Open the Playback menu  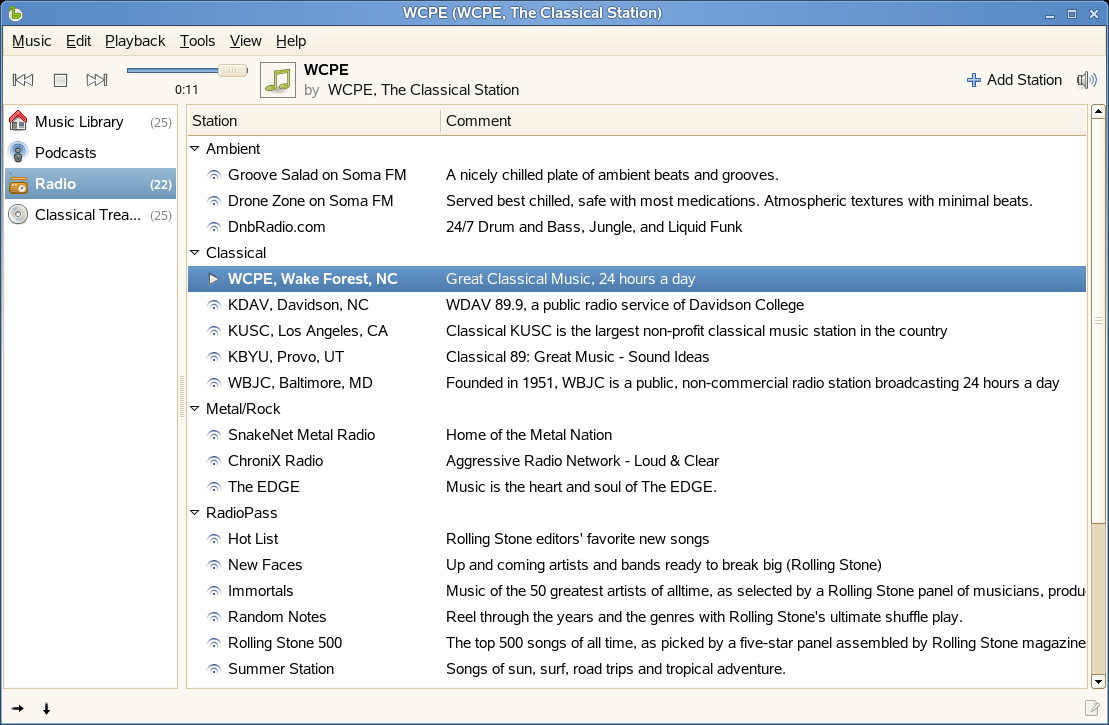click(x=135, y=41)
